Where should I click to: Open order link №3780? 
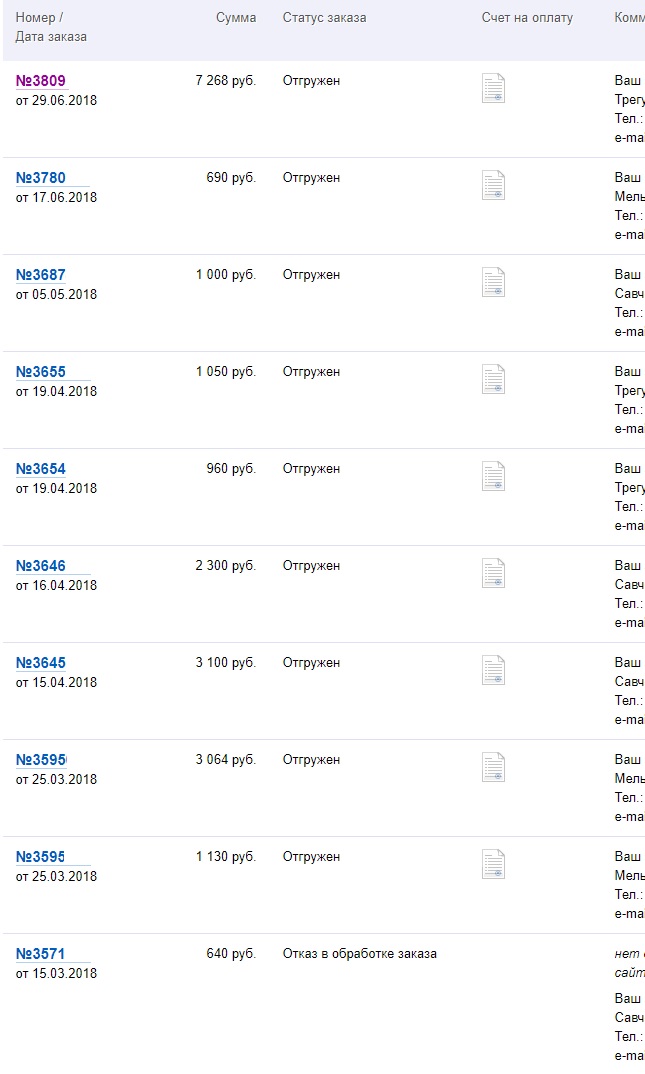40,178
